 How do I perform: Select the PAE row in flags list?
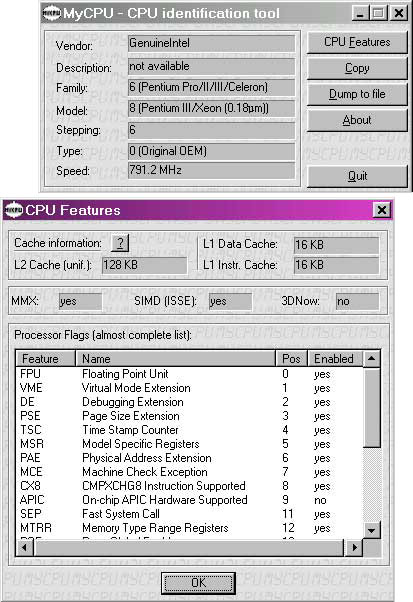[190, 458]
